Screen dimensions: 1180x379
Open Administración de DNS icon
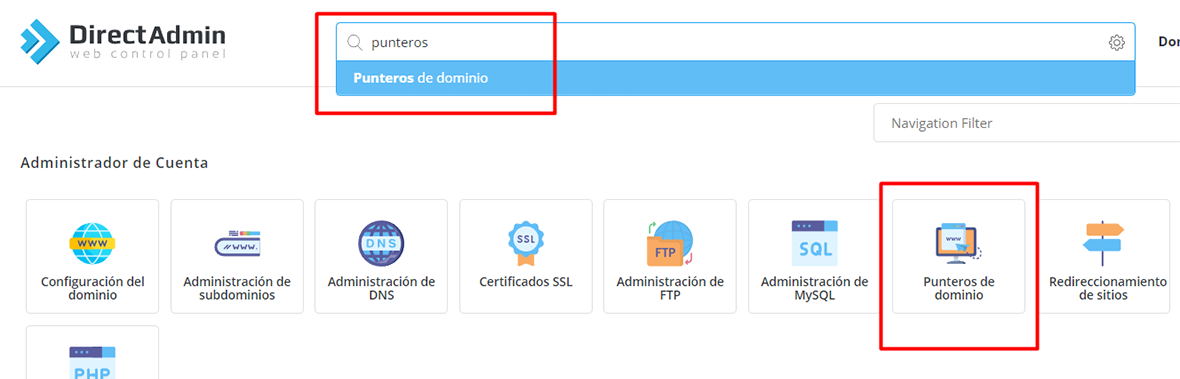382,243
